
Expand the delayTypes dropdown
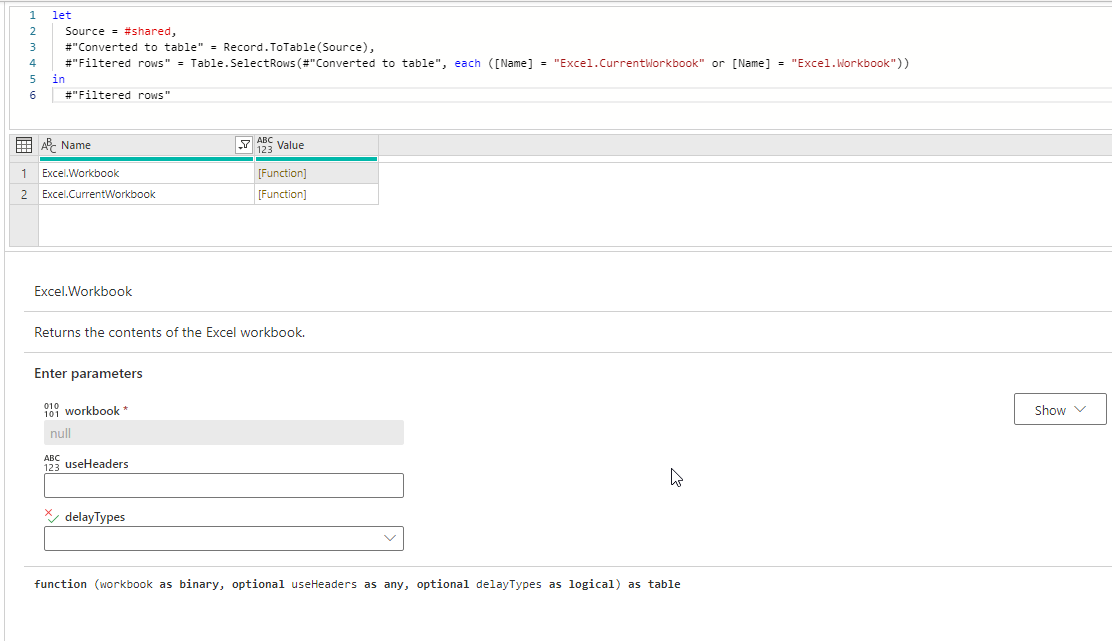(x=223, y=538)
